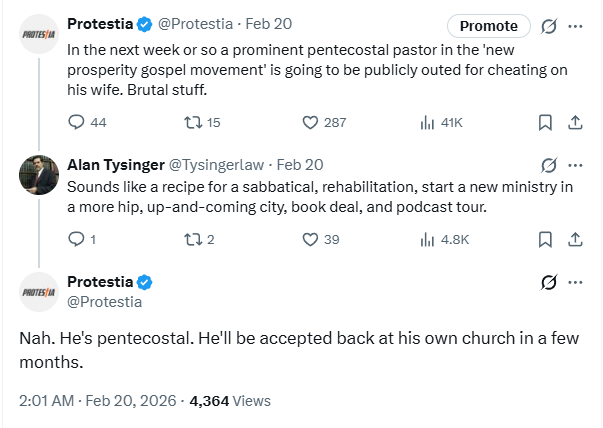Viewport: 603px width, 428px height.
Task: Click the Promote button
Action: click(x=488, y=26)
